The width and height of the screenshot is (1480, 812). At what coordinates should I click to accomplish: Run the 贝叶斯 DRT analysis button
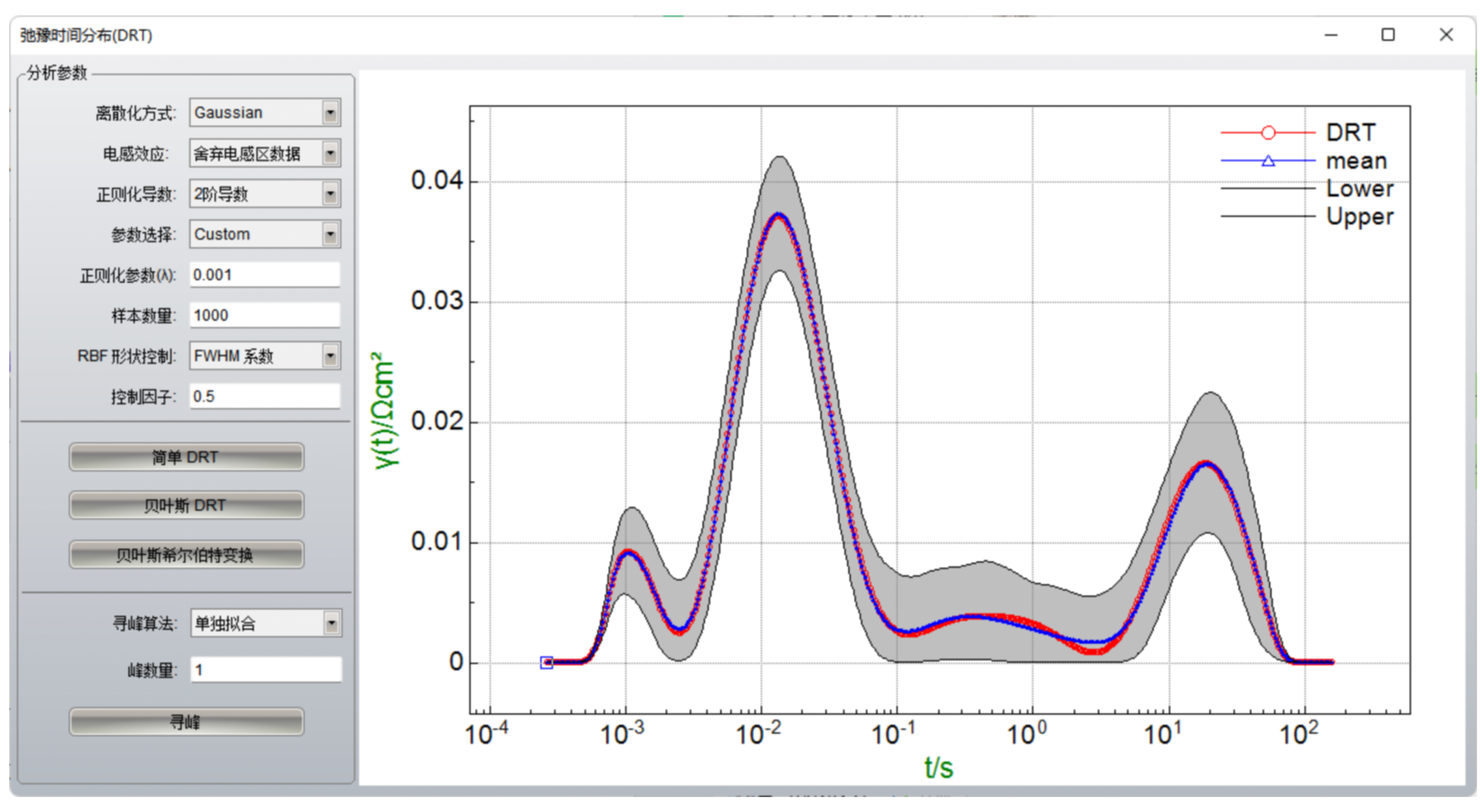point(186,506)
